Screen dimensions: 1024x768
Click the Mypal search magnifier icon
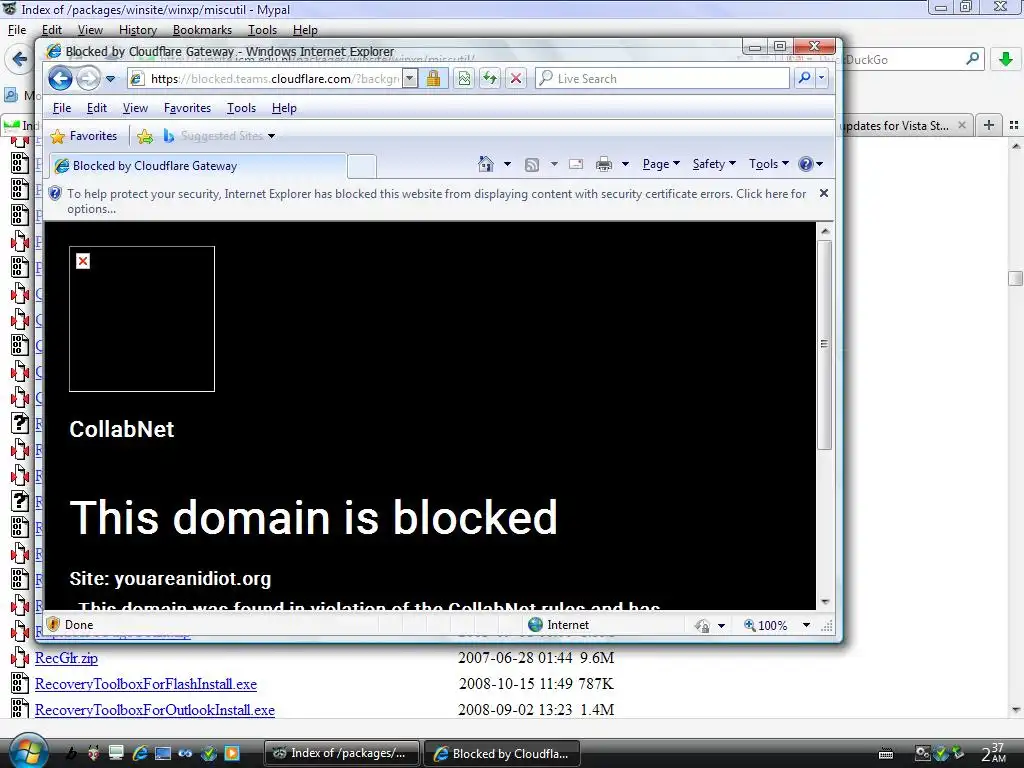[x=972, y=59]
